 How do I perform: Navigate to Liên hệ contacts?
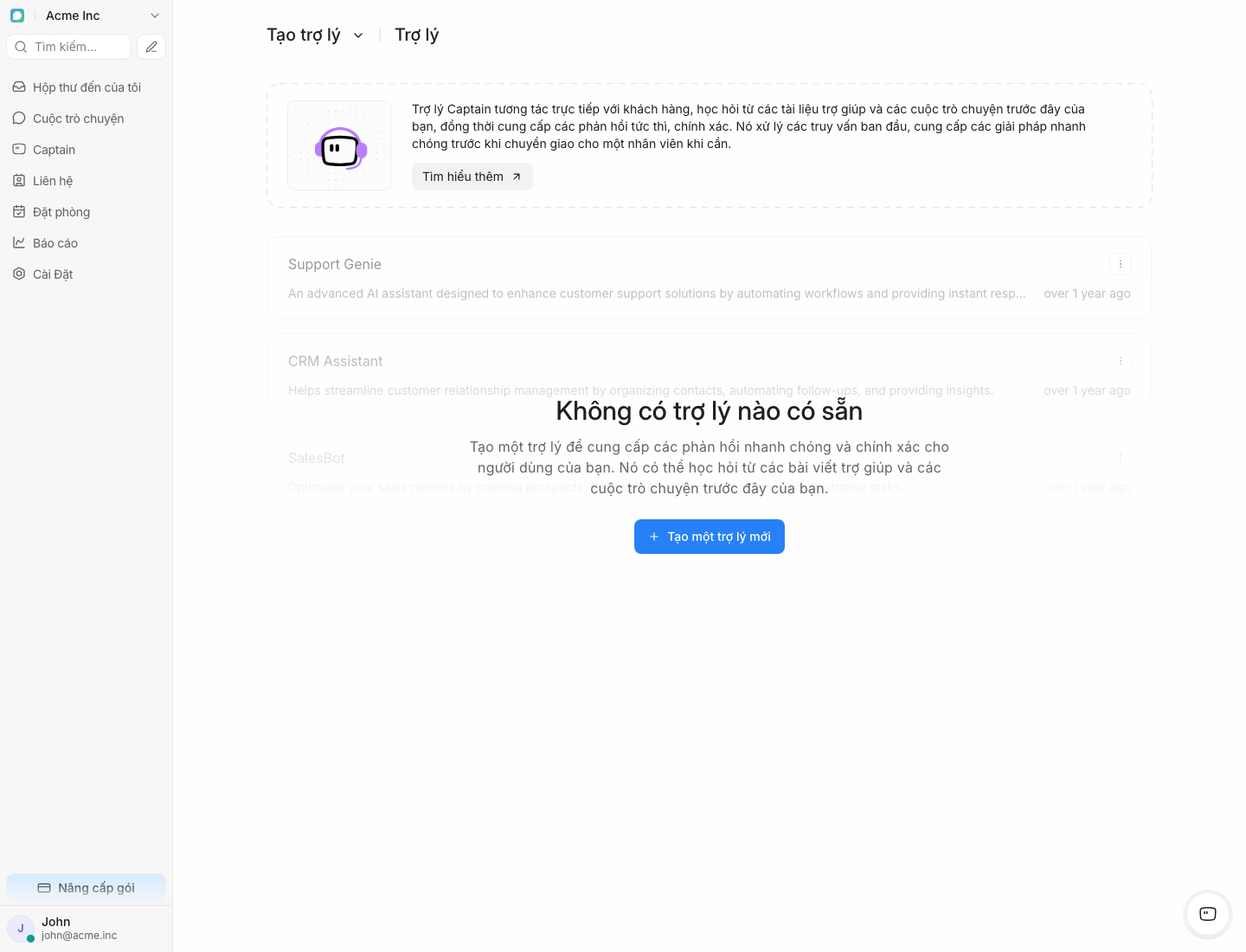[53, 181]
